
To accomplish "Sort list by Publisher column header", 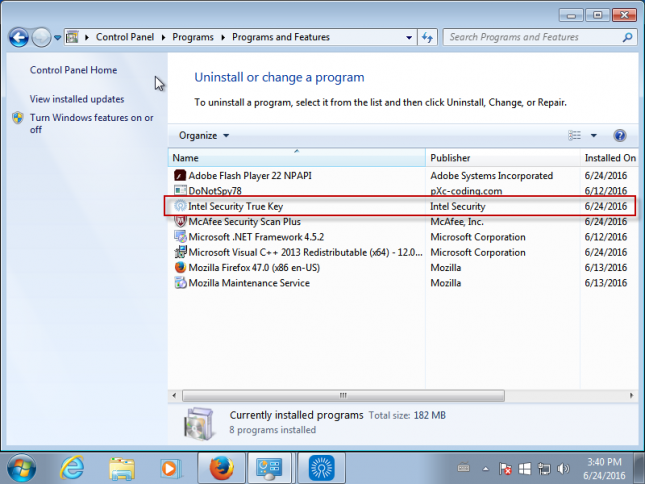I will click(500, 158).
